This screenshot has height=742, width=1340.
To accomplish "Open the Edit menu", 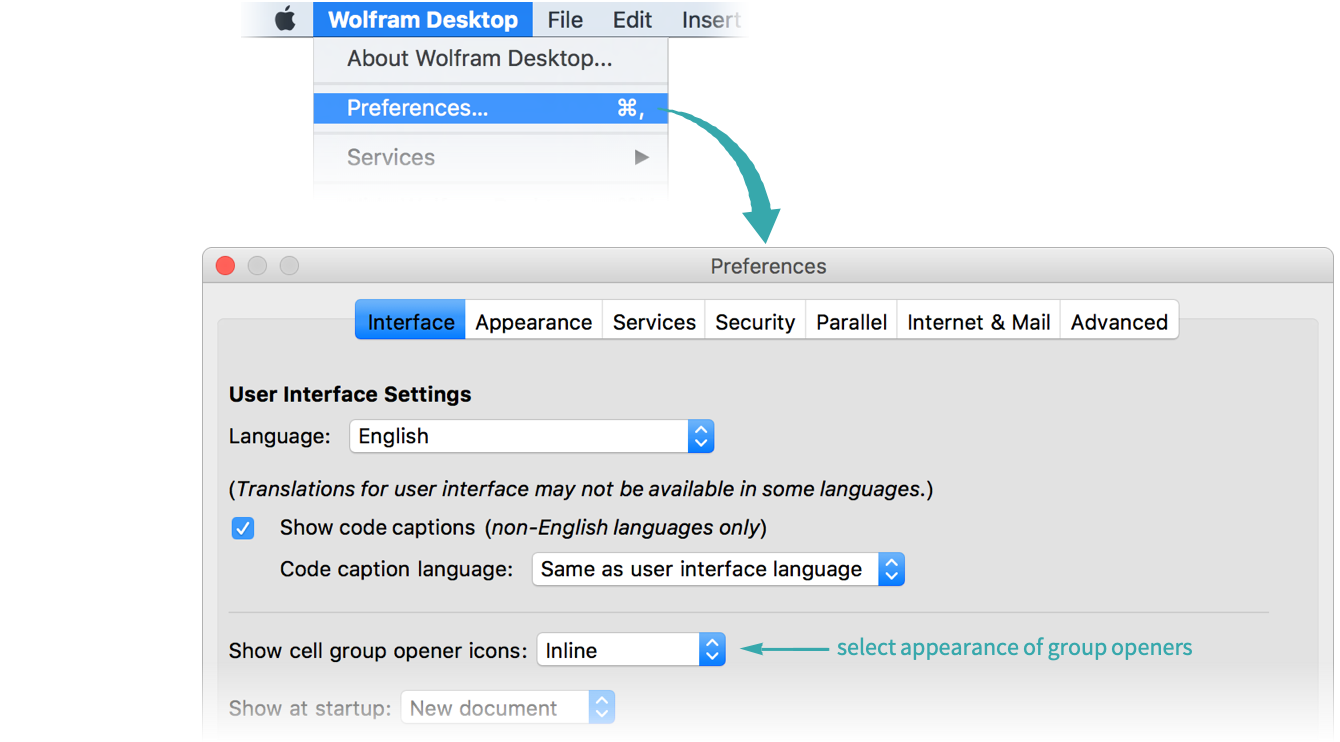I will coord(632,20).
